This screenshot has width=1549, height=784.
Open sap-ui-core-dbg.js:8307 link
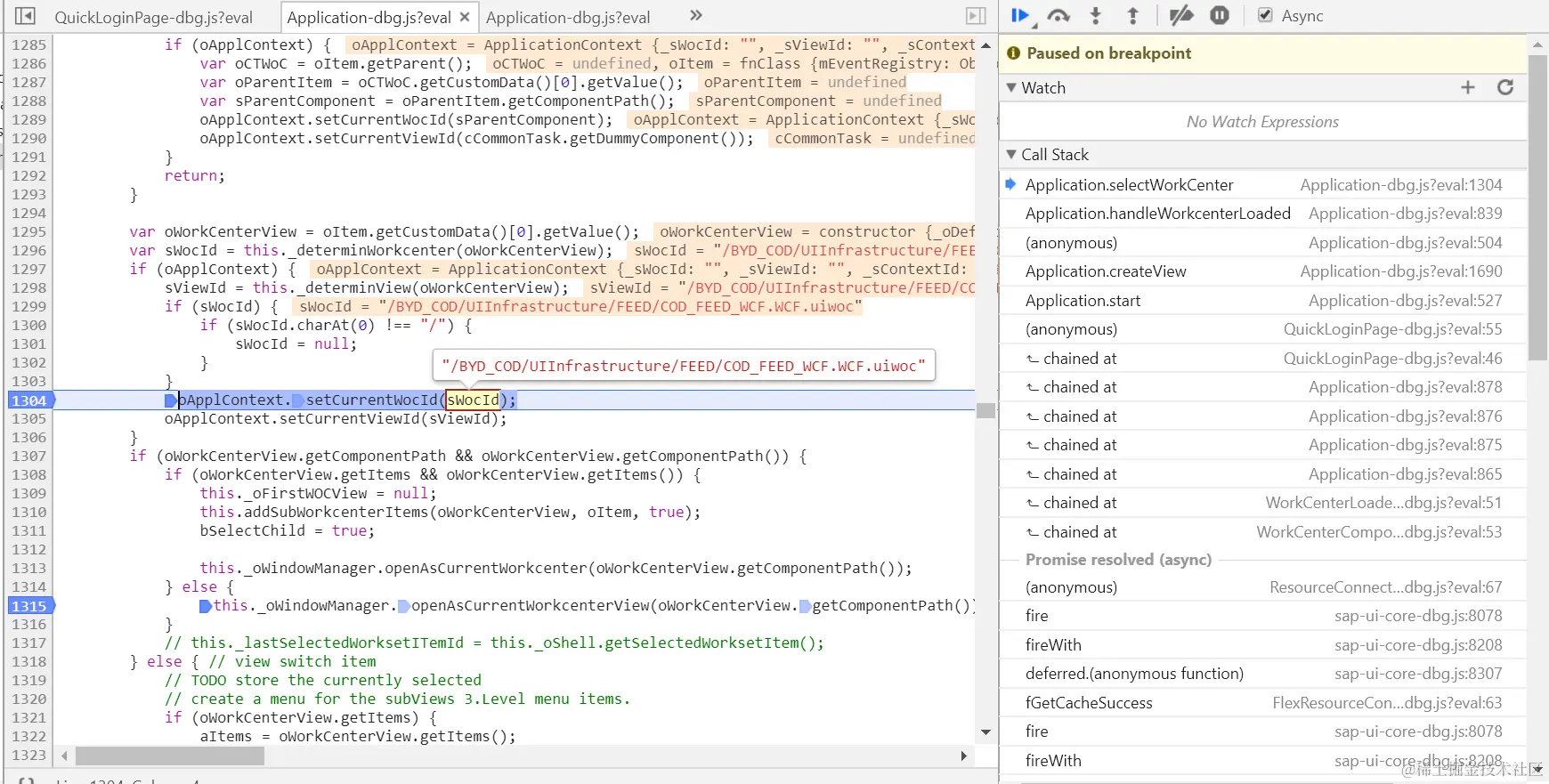tap(1418, 674)
